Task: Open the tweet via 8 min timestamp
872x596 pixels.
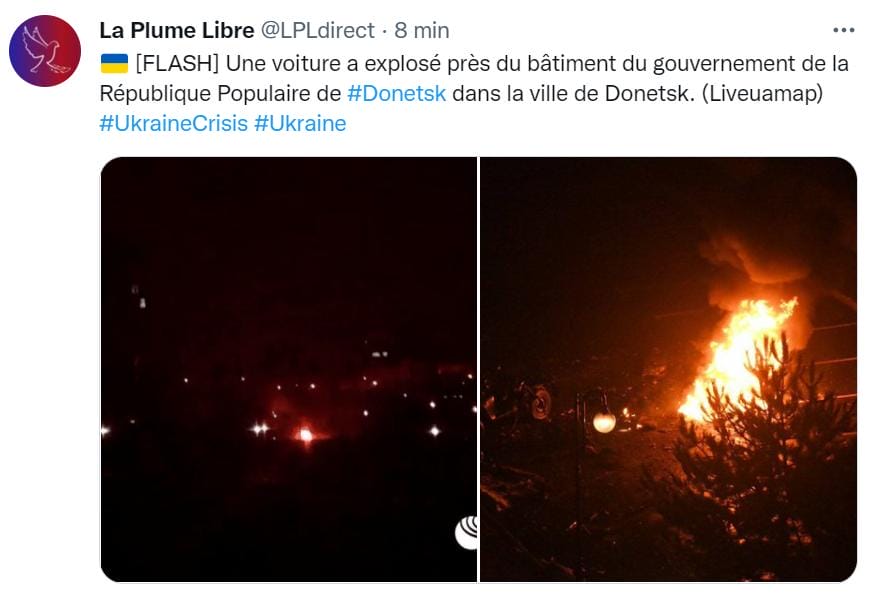Action: (422, 31)
